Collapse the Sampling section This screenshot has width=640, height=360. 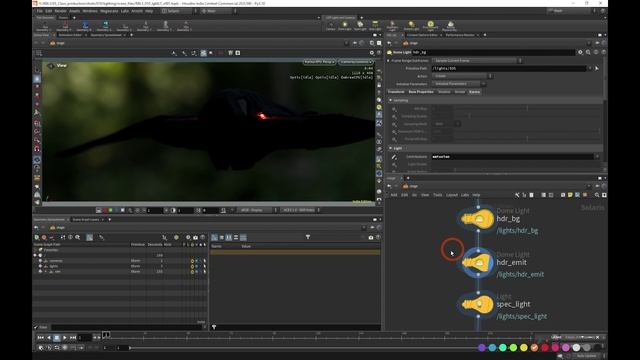pos(391,100)
